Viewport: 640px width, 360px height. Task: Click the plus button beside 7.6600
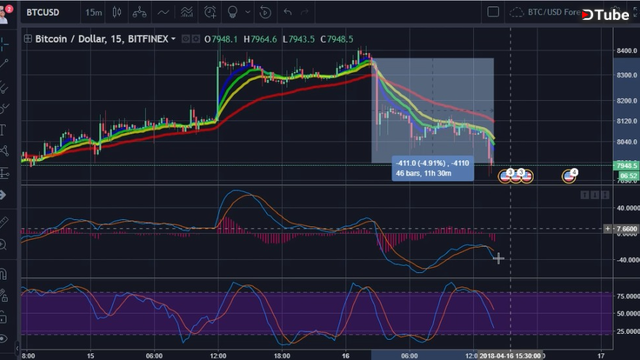tap(607, 229)
